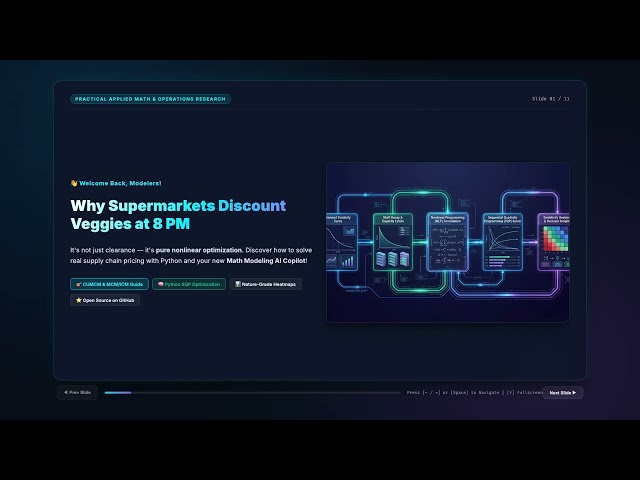Open the Open Source on GitHub tag
This screenshot has height=480, width=640.
point(105,300)
